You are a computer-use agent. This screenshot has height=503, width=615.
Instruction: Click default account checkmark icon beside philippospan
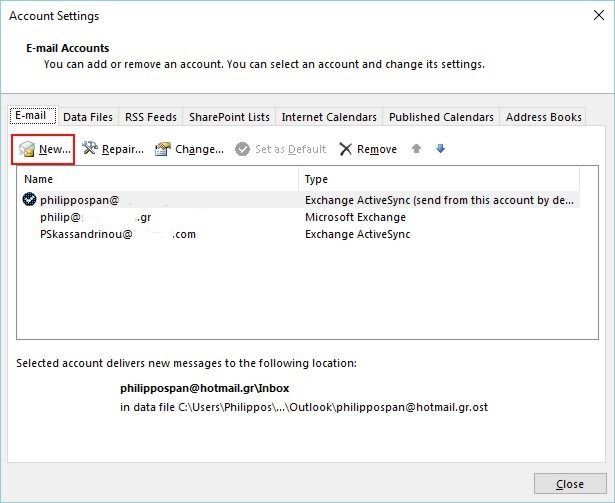29,199
